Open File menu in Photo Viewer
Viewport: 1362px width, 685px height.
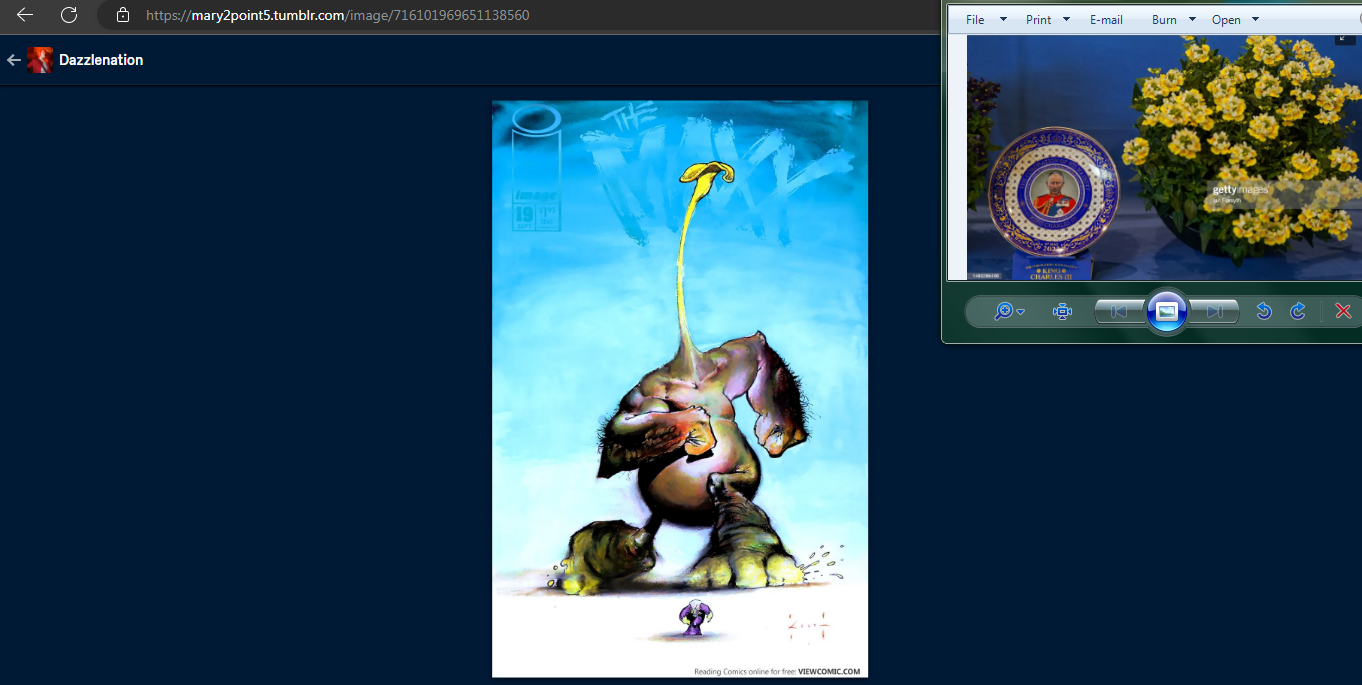[975, 20]
